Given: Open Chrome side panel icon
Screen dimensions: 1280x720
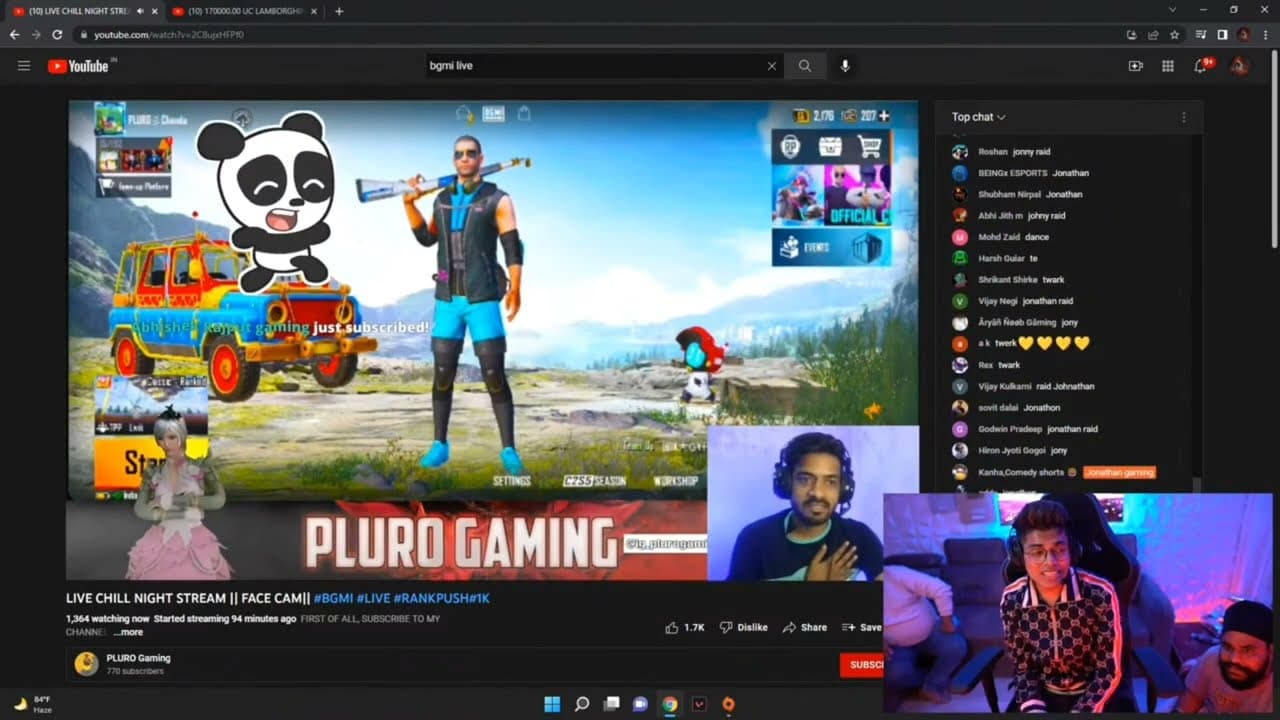Looking at the screenshot, I should [1222, 35].
